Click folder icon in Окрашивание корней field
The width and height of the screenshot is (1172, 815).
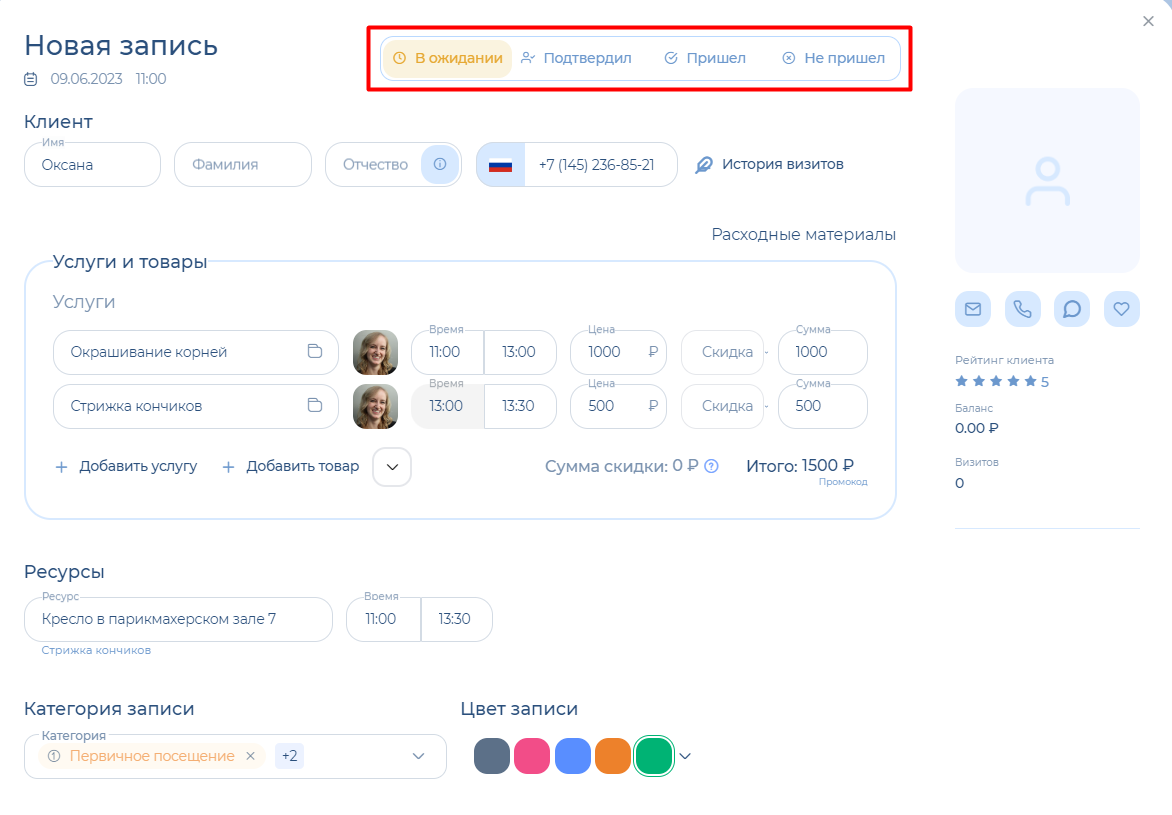coord(314,352)
